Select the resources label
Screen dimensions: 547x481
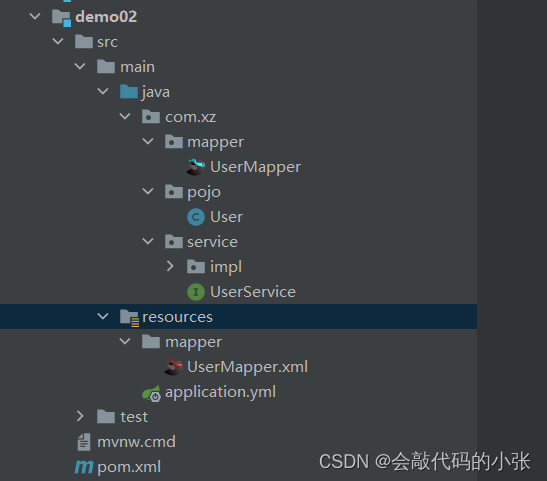tap(178, 317)
